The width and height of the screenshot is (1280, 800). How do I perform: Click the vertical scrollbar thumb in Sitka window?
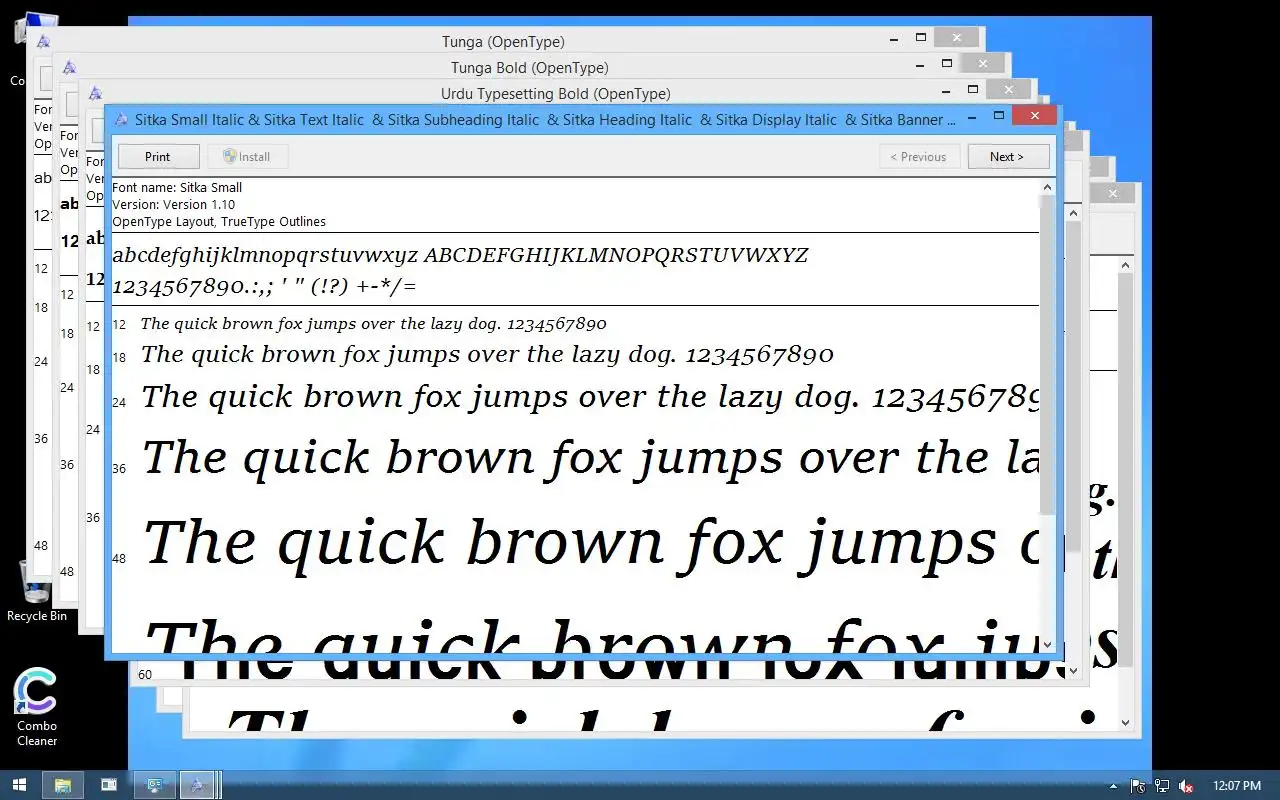point(1048,355)
